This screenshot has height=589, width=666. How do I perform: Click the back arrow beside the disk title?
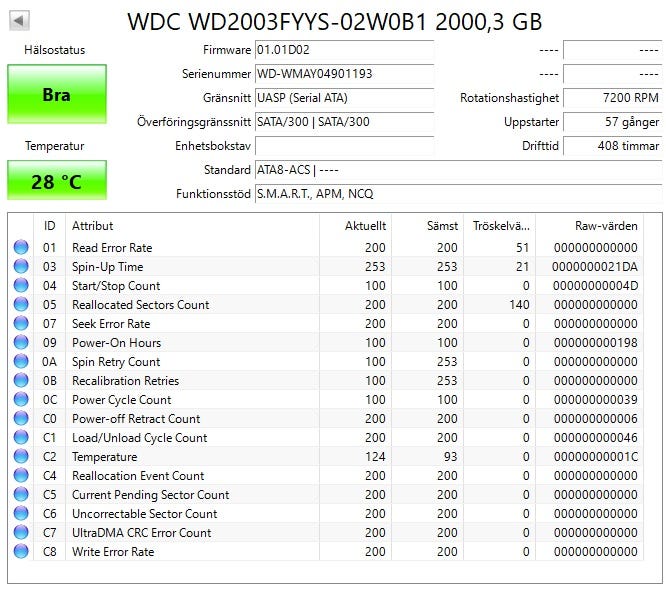click(x=19, y=21)
